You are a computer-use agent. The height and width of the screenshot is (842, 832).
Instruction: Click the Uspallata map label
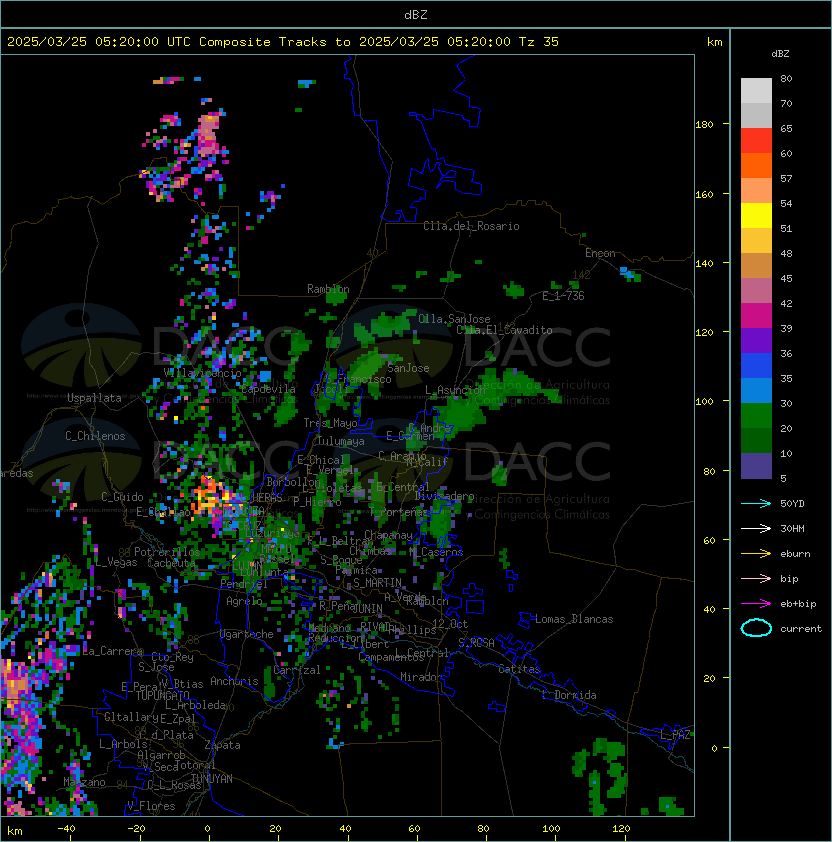(x=94, y=398)
